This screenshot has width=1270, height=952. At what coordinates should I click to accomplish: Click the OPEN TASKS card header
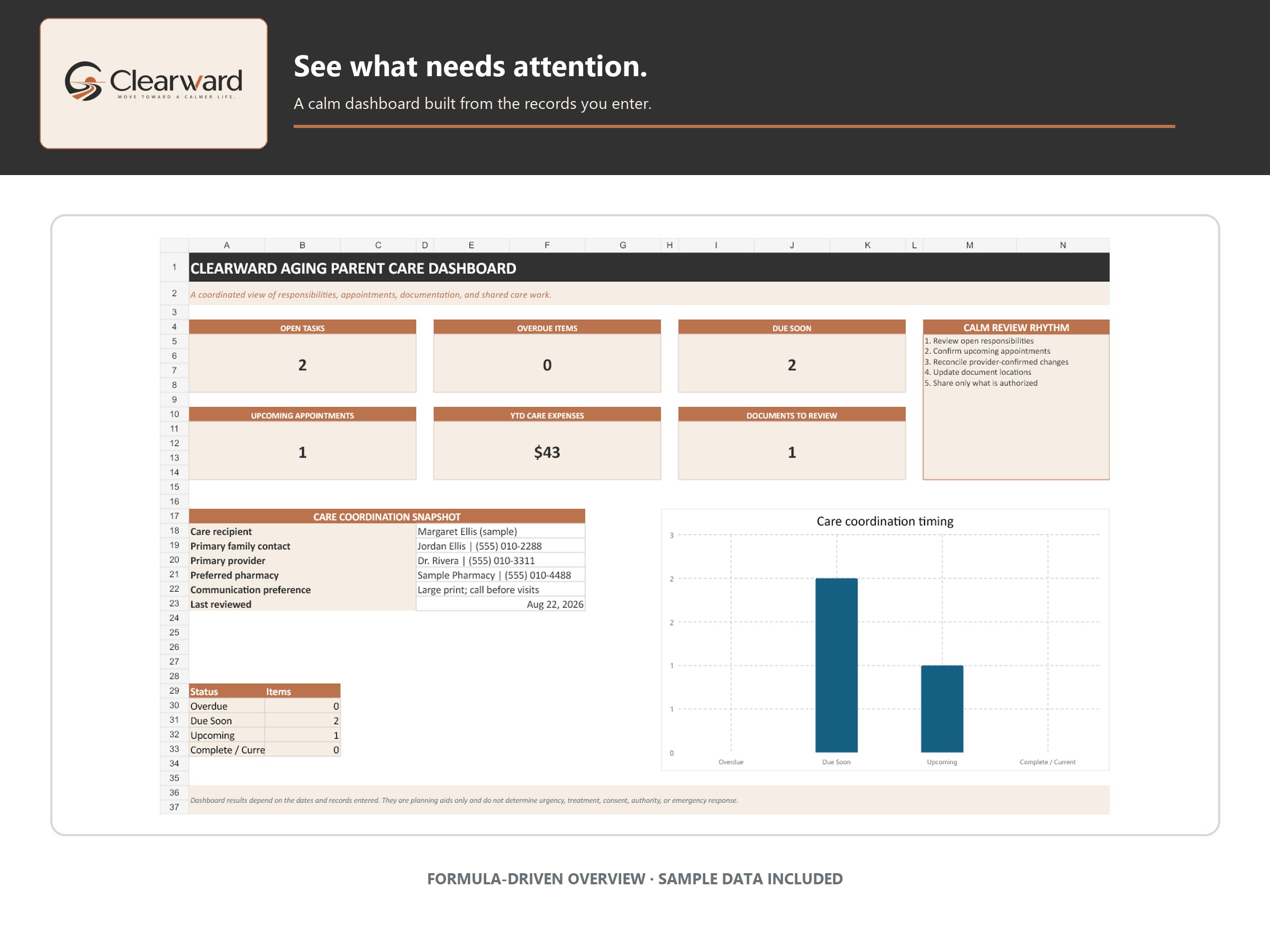click(302, 328)
